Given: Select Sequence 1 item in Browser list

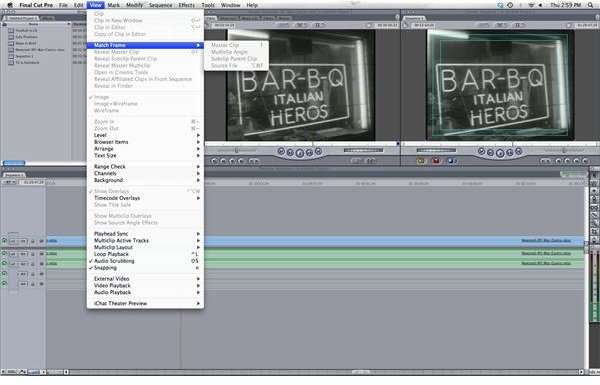Looking at the screenshot, I should pos(25,56).
